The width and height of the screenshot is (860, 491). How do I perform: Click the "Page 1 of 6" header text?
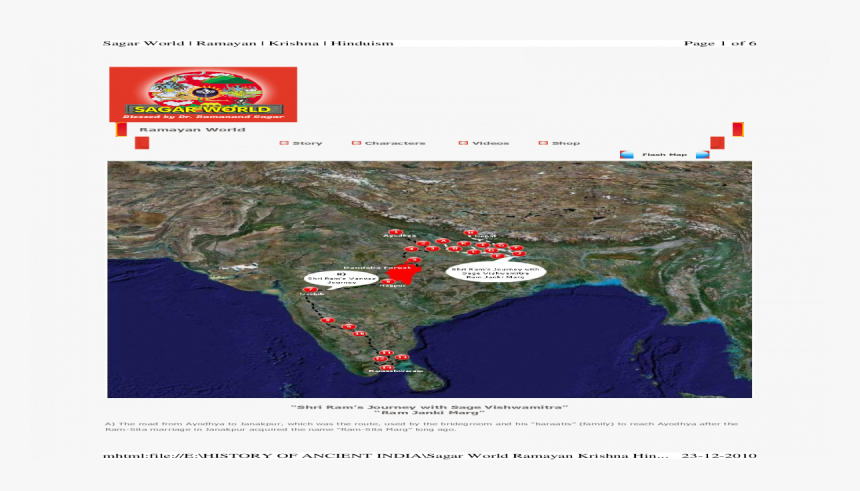[x=720, y=43]
